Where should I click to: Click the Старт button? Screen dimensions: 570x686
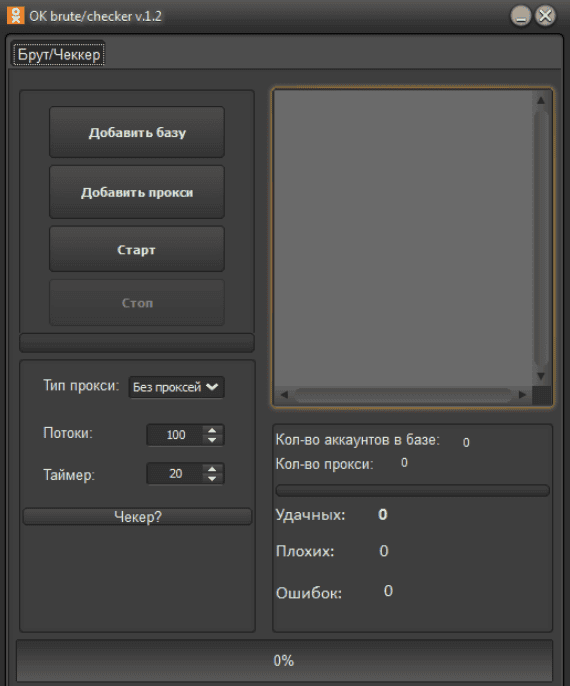pyautogui.click(x=137, y=249)
